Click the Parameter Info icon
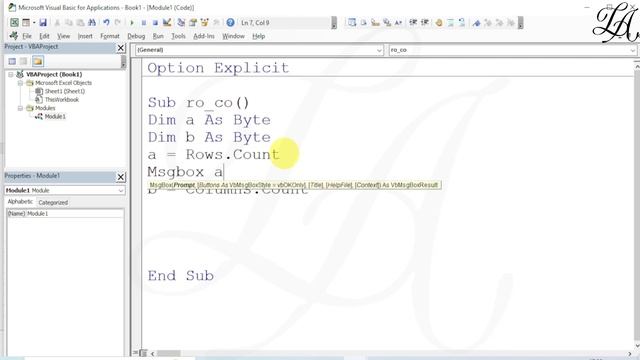 pyautogui.click(x=387, y=23)
